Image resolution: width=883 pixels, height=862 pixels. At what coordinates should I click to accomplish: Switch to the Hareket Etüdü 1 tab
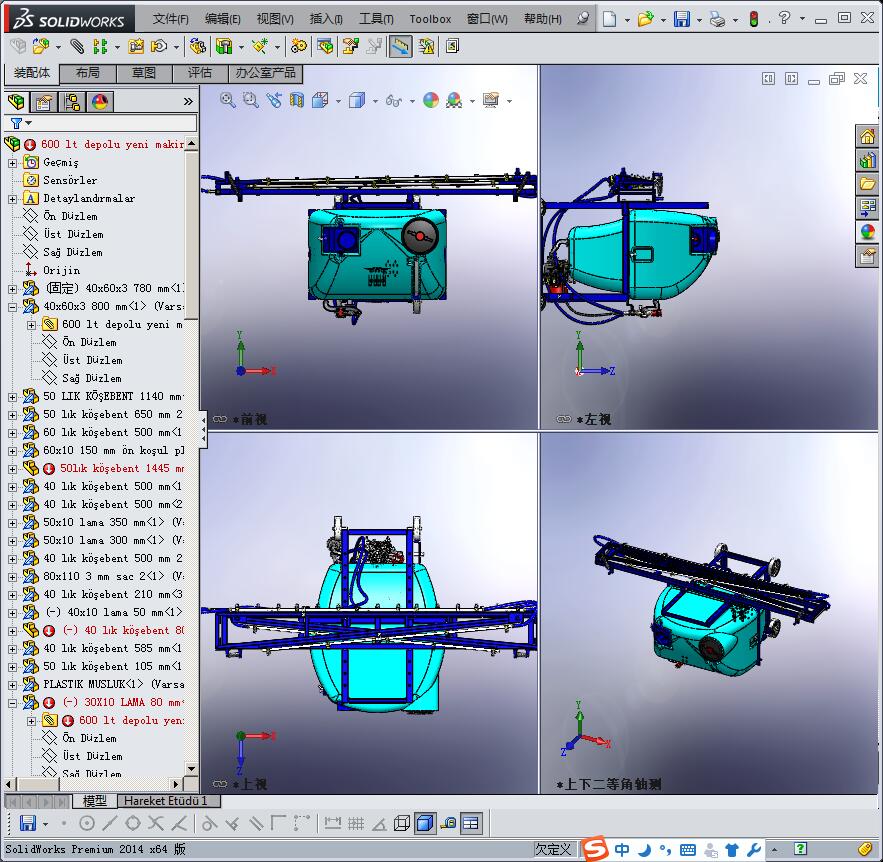click(x=167, y=801)
